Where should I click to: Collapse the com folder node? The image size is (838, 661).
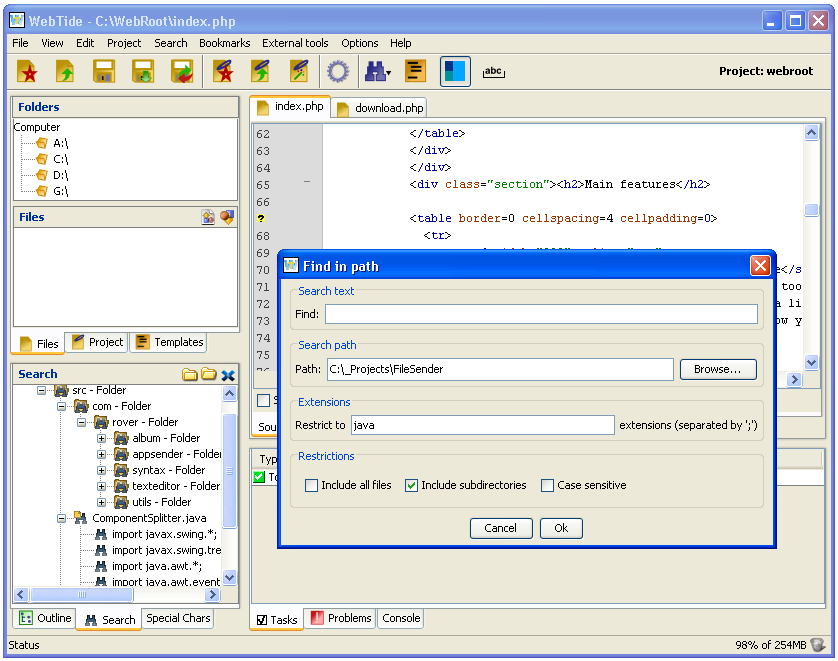pyautogui.click(x=61, y=406)
